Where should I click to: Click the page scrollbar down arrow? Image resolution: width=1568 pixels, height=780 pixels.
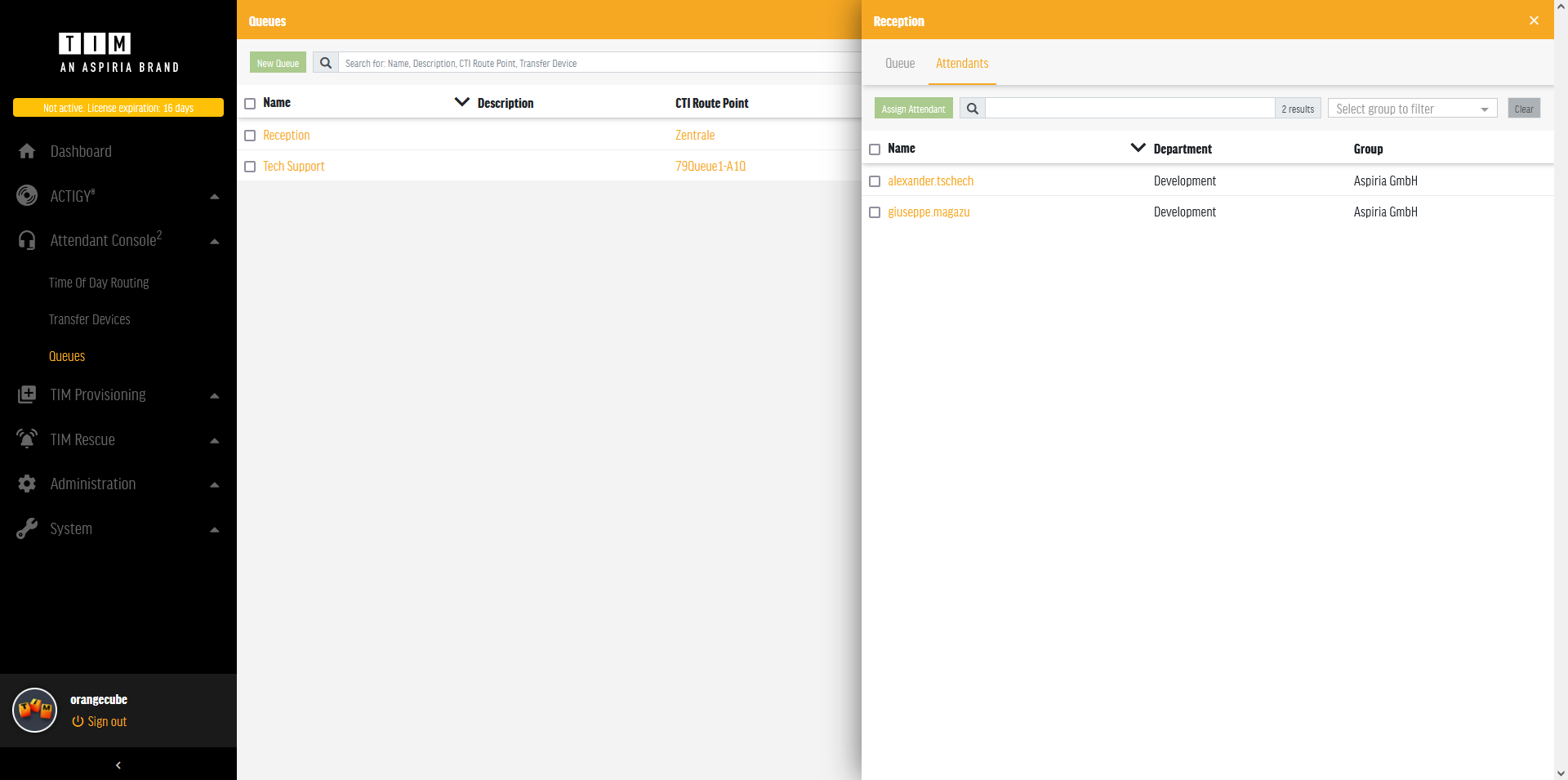coord(1561,773)
